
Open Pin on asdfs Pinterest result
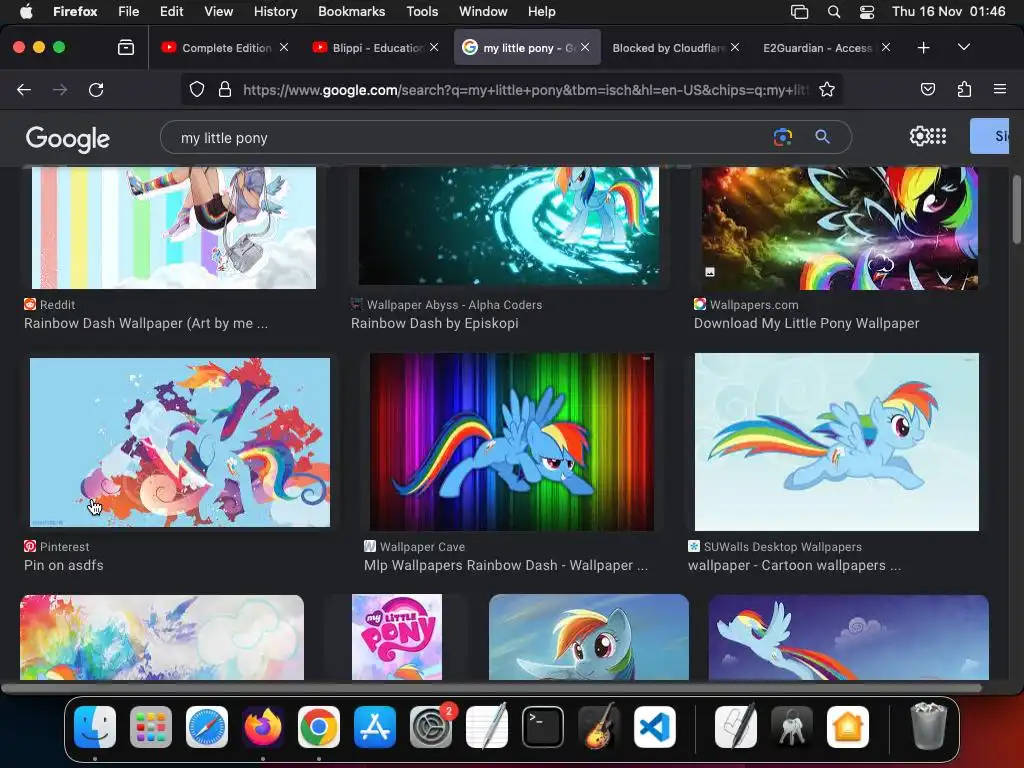[x=63, y=566]
